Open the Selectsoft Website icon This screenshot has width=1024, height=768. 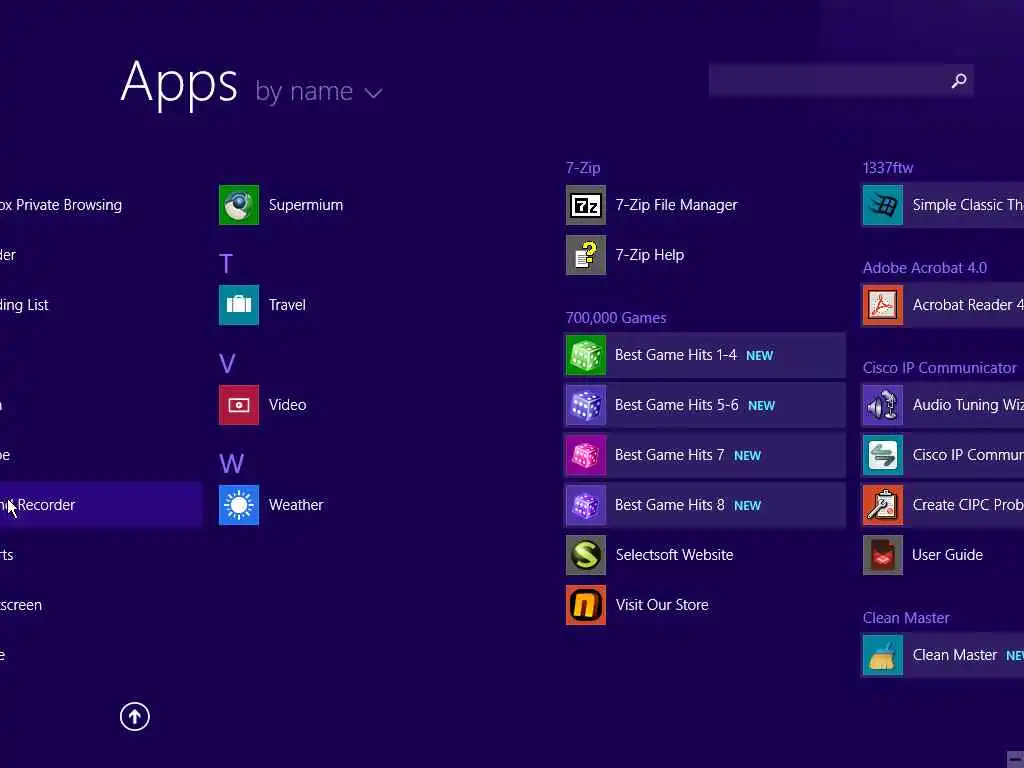tap(586, 555)
